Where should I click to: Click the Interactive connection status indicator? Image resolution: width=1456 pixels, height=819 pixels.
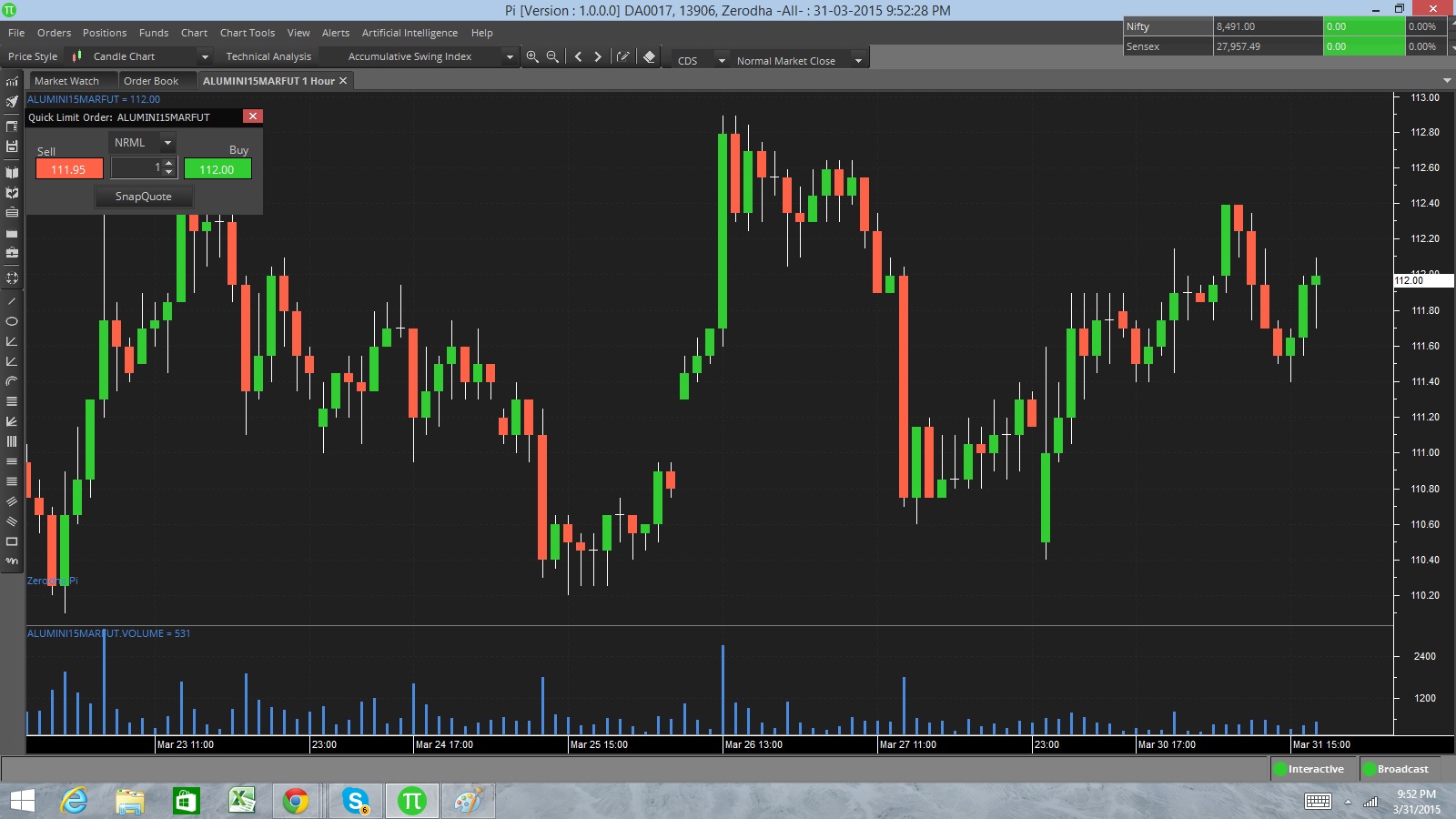(x=1309, y=769)
